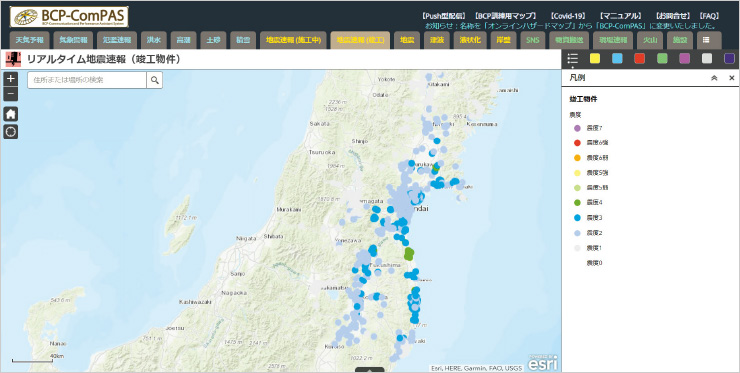Select the yellow square widget
The image size is (740, 373).
pyautogui.click(x=595, y=59)
